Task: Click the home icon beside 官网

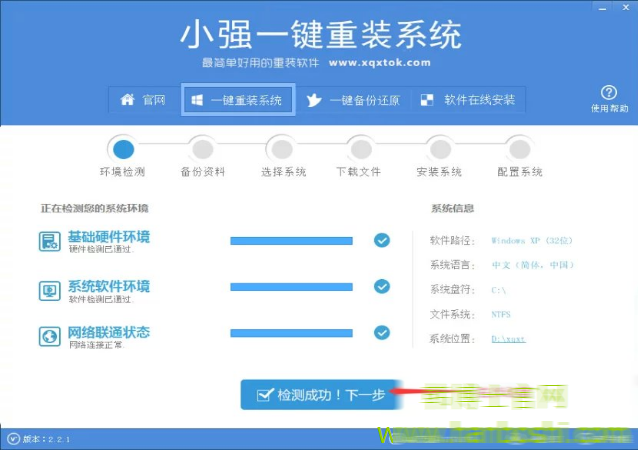Action: [x=127, y=100]
